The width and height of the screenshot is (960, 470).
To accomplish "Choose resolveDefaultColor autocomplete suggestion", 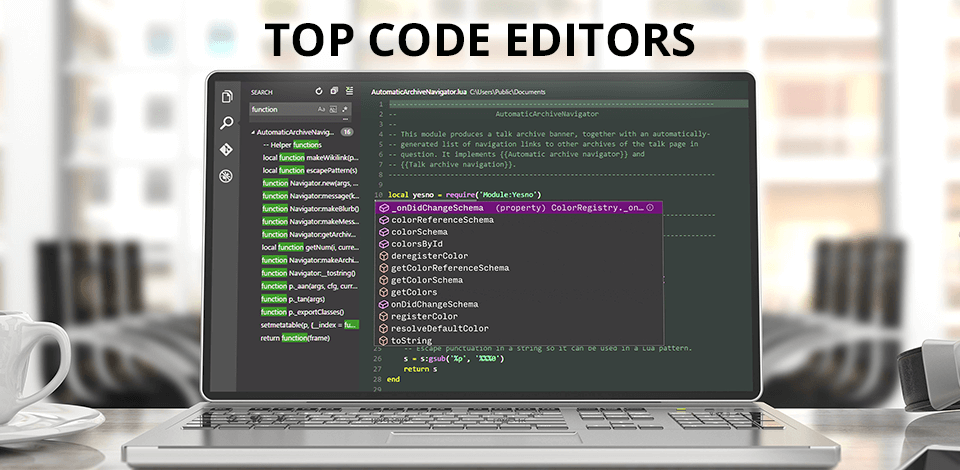I will click(x=519, y=329).
